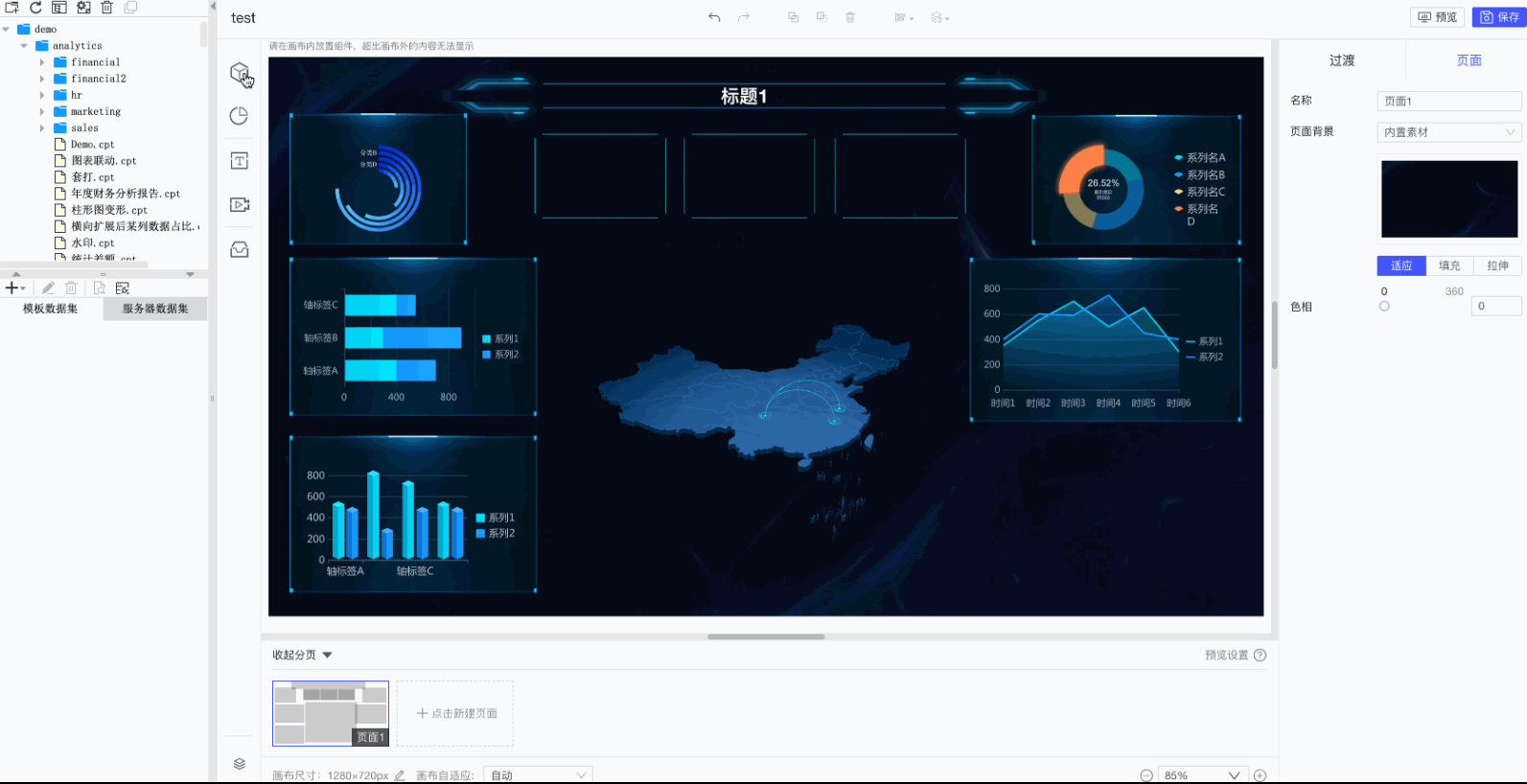Expand the sales folder
Viewport: 1527px width, 784px height.
pos(42,127)
